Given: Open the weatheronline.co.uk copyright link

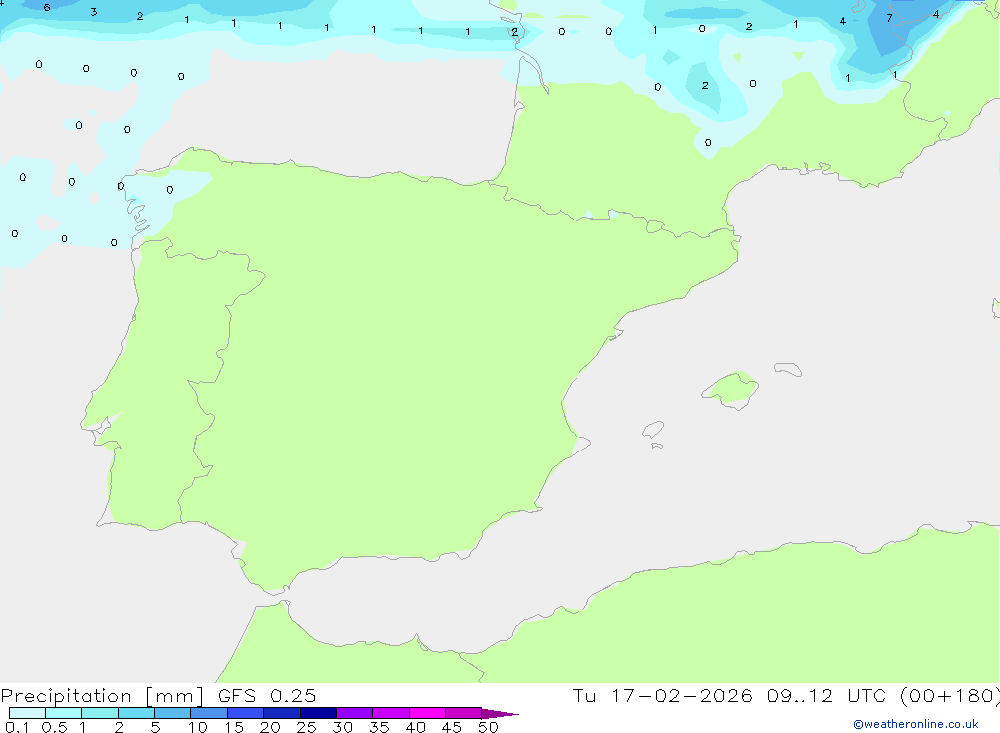Looking at the screenshot, I should [916, 724].
